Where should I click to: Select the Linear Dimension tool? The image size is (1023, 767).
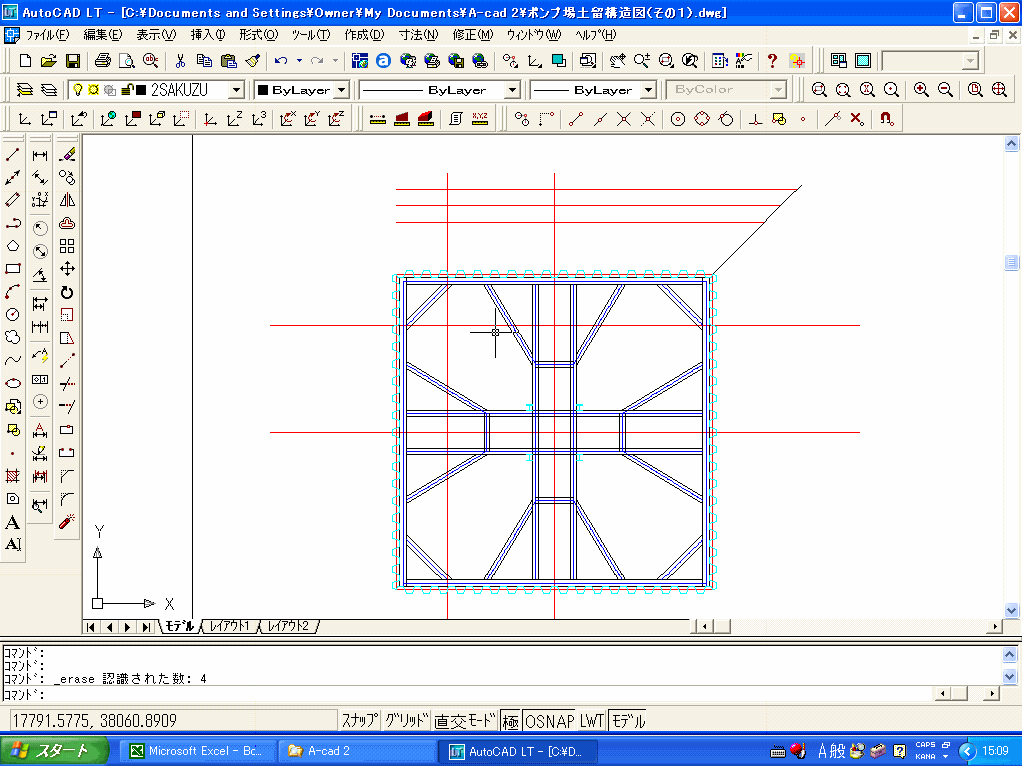[40, 155]
